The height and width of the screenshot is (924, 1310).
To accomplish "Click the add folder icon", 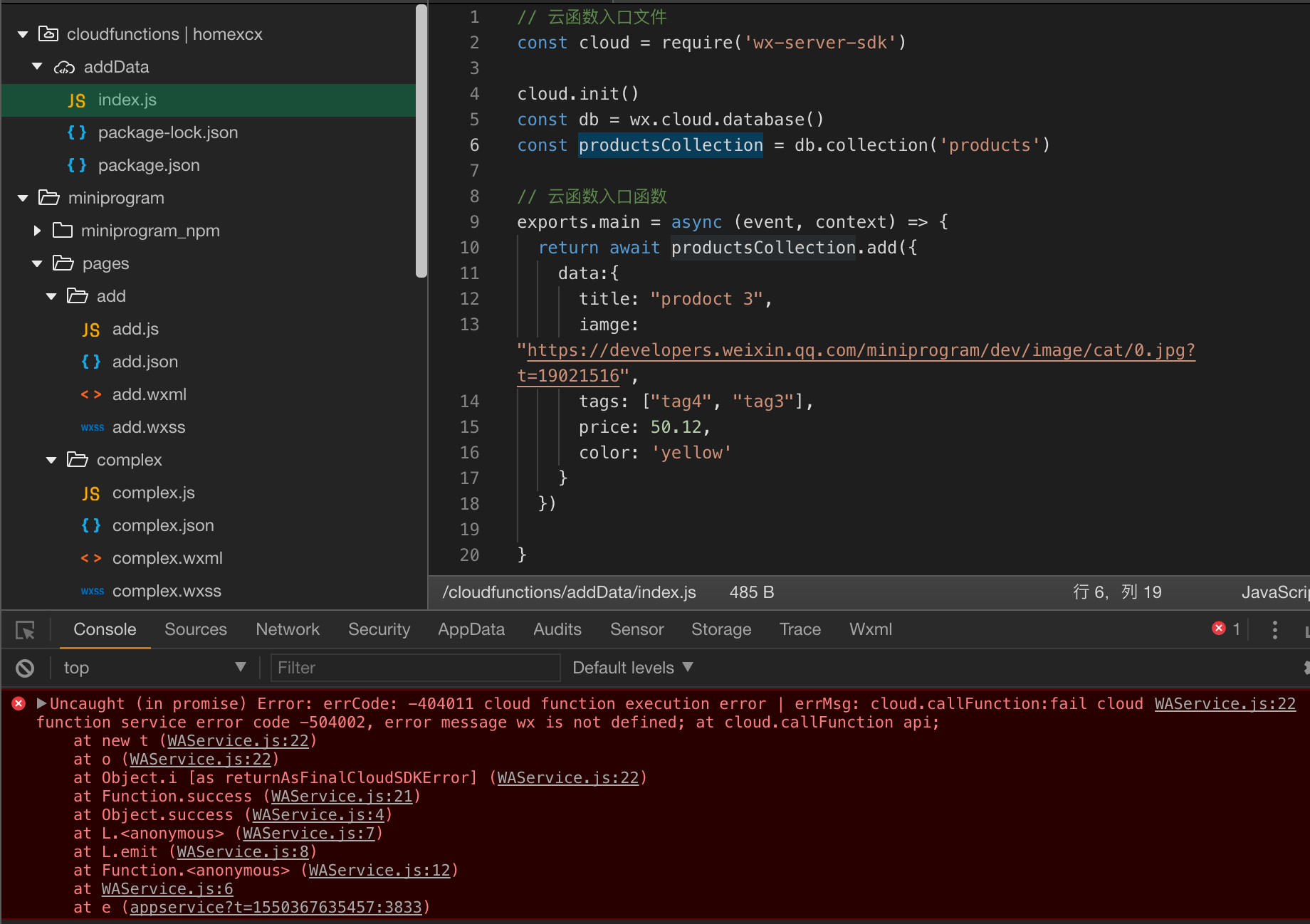I will click(78, 295).
